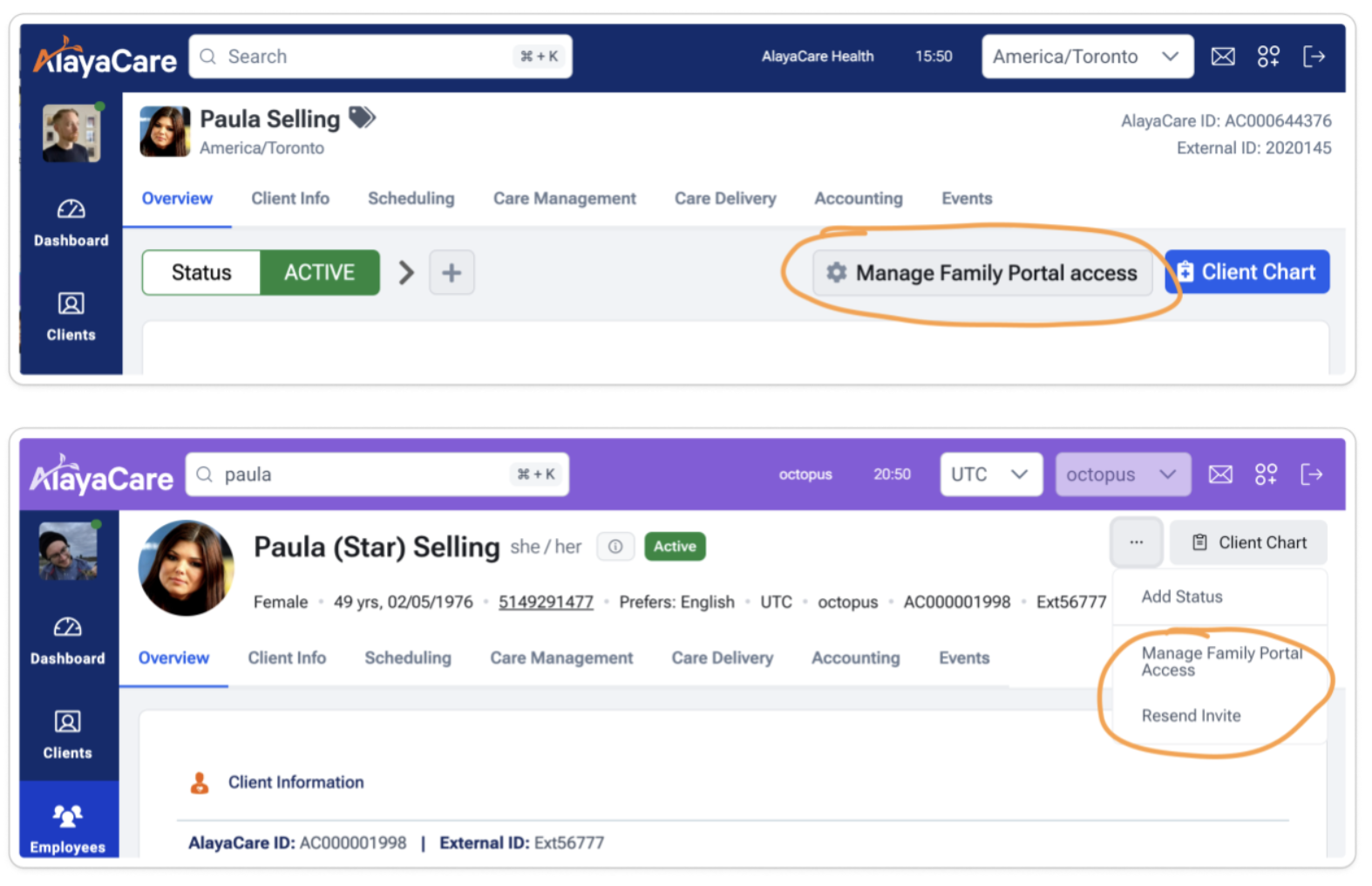Click the Manage Family Portal access button
The image size is (1372, 886).
click(983, 273)
